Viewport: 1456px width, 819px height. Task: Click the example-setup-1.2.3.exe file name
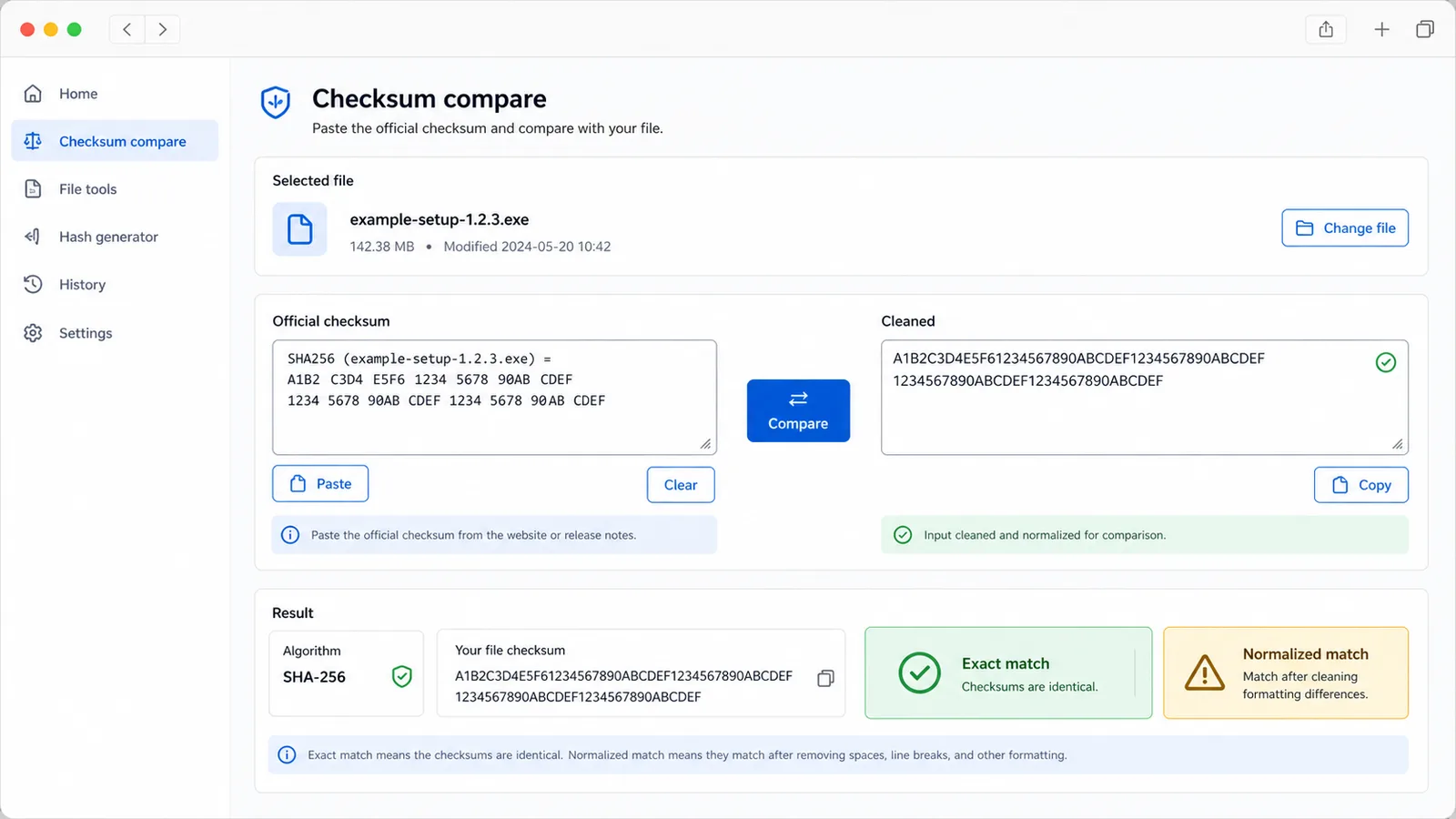point(440,219)
